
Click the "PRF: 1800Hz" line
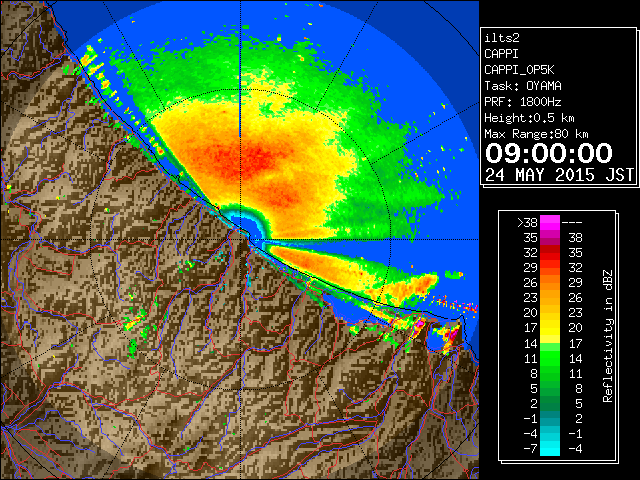[522, 102]
